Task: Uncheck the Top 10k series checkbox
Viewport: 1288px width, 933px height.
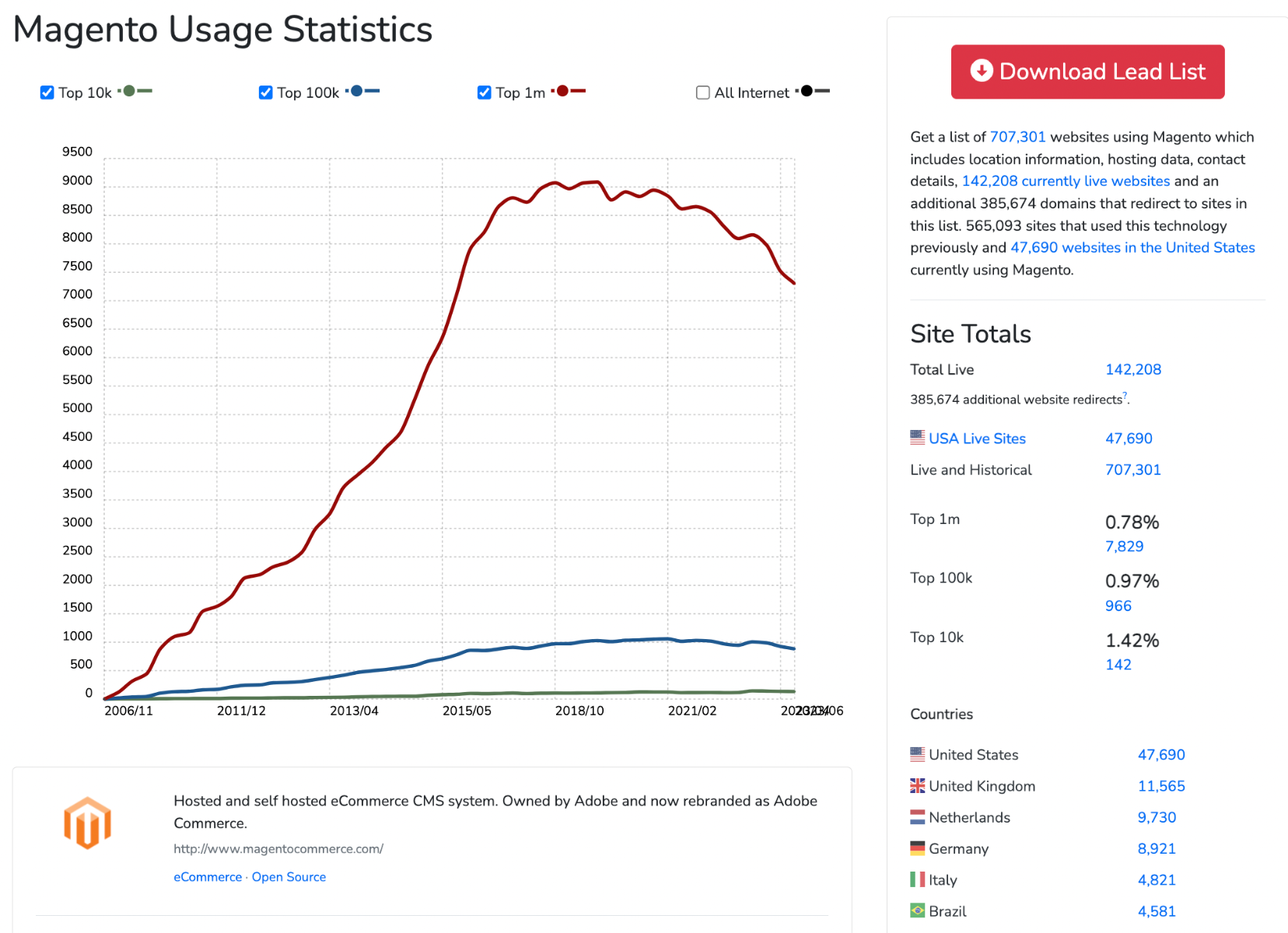Action: point(47,93)
